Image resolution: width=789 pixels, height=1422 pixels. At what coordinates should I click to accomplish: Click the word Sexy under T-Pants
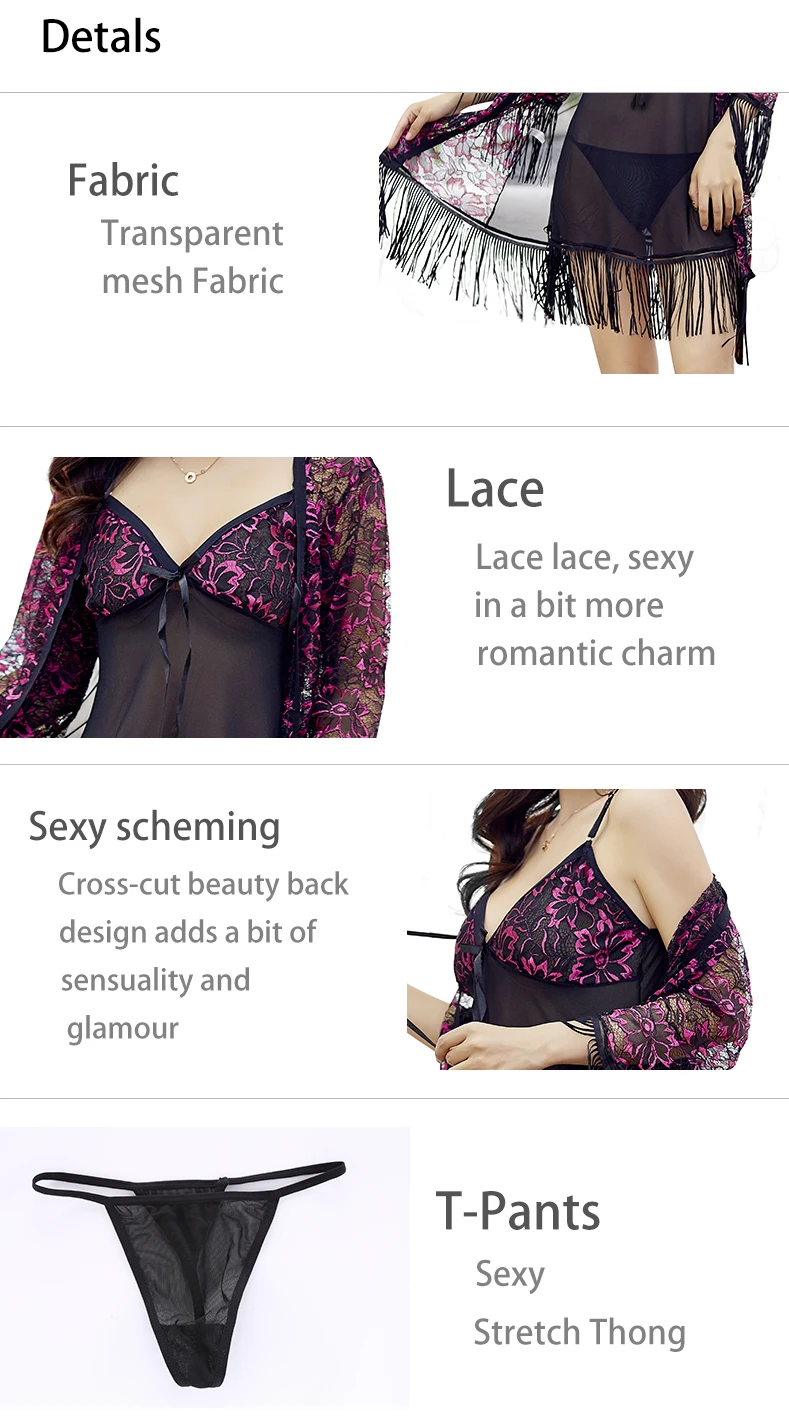pos(510,1274)
